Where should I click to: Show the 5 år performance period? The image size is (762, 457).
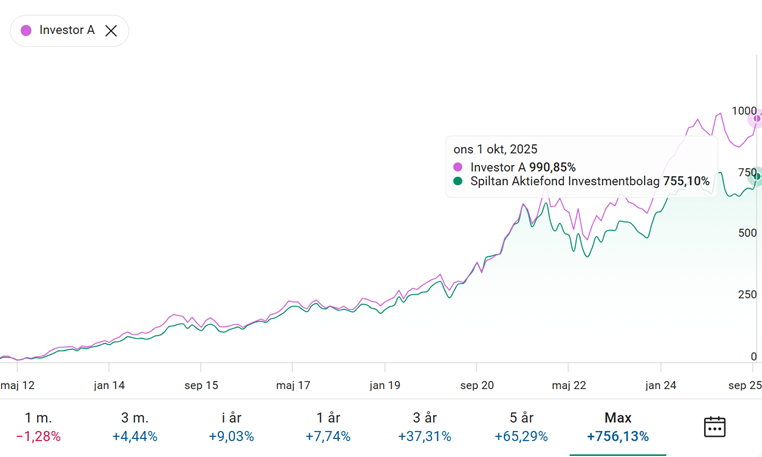(x=521, y=427)
